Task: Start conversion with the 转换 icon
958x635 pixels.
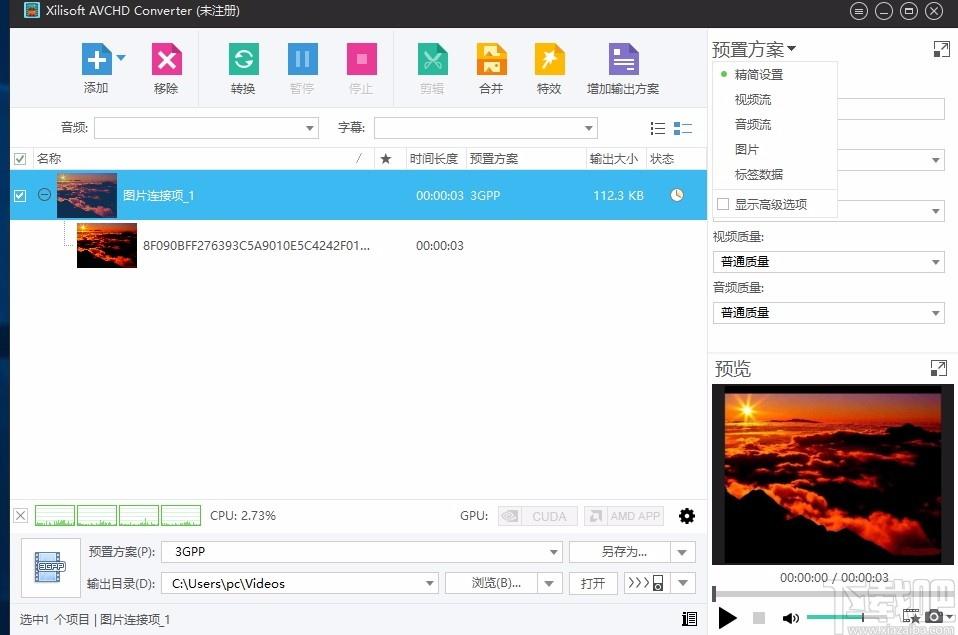Action: 244,59
